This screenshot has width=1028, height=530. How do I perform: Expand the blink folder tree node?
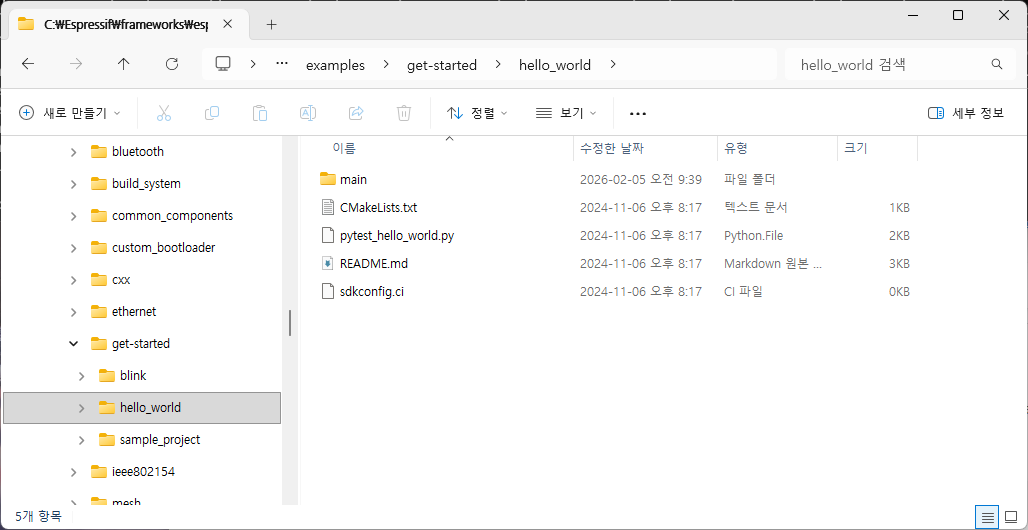tap(81, 376)
